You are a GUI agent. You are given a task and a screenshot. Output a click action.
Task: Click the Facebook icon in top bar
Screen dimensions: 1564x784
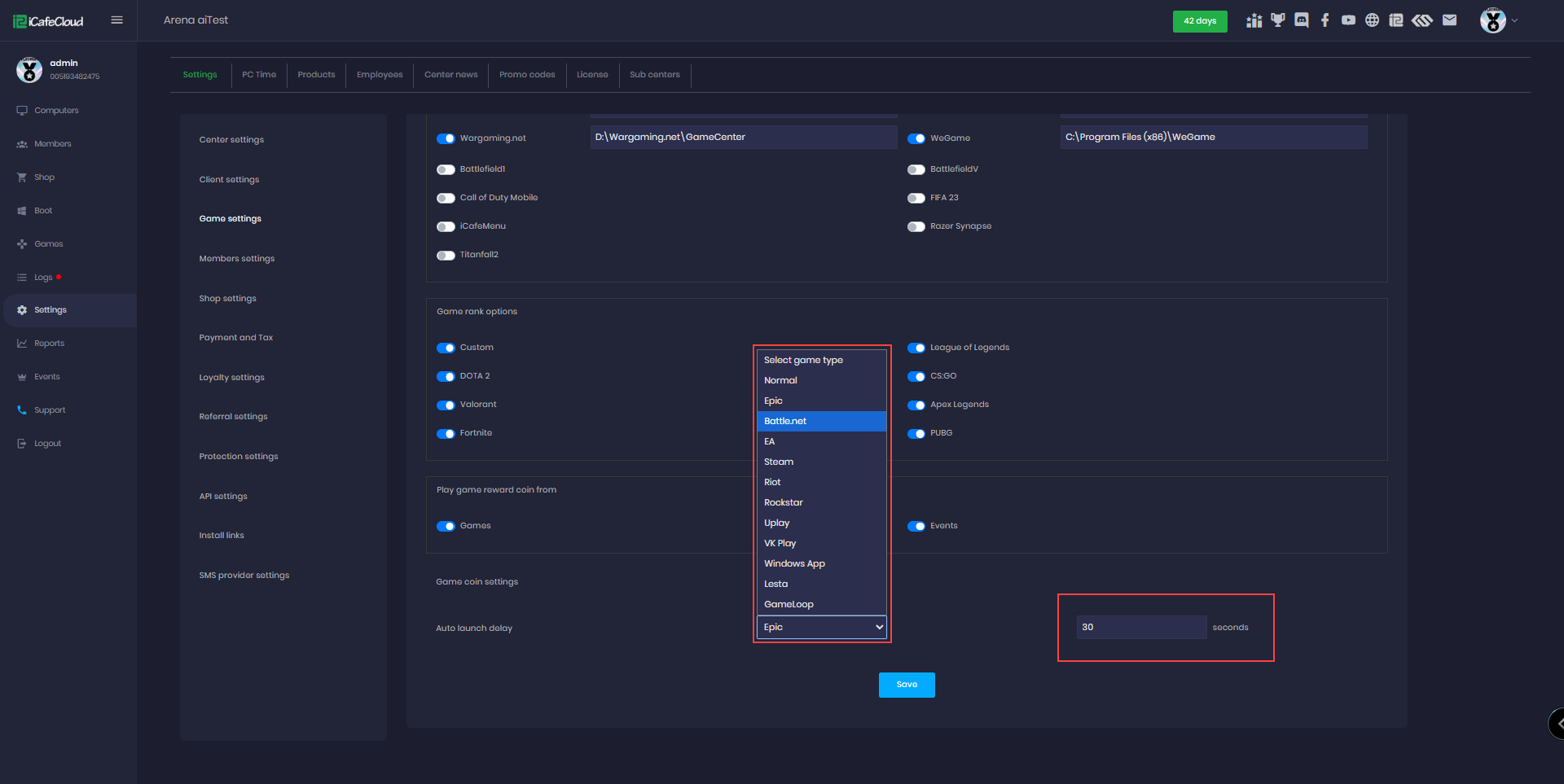point(1325,20)
